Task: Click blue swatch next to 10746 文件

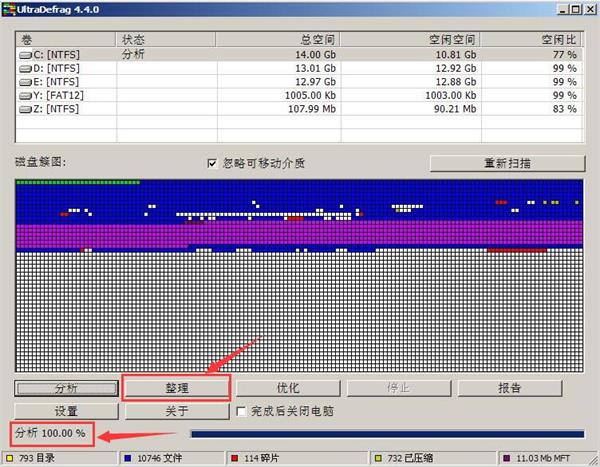Action: (128, 458)
